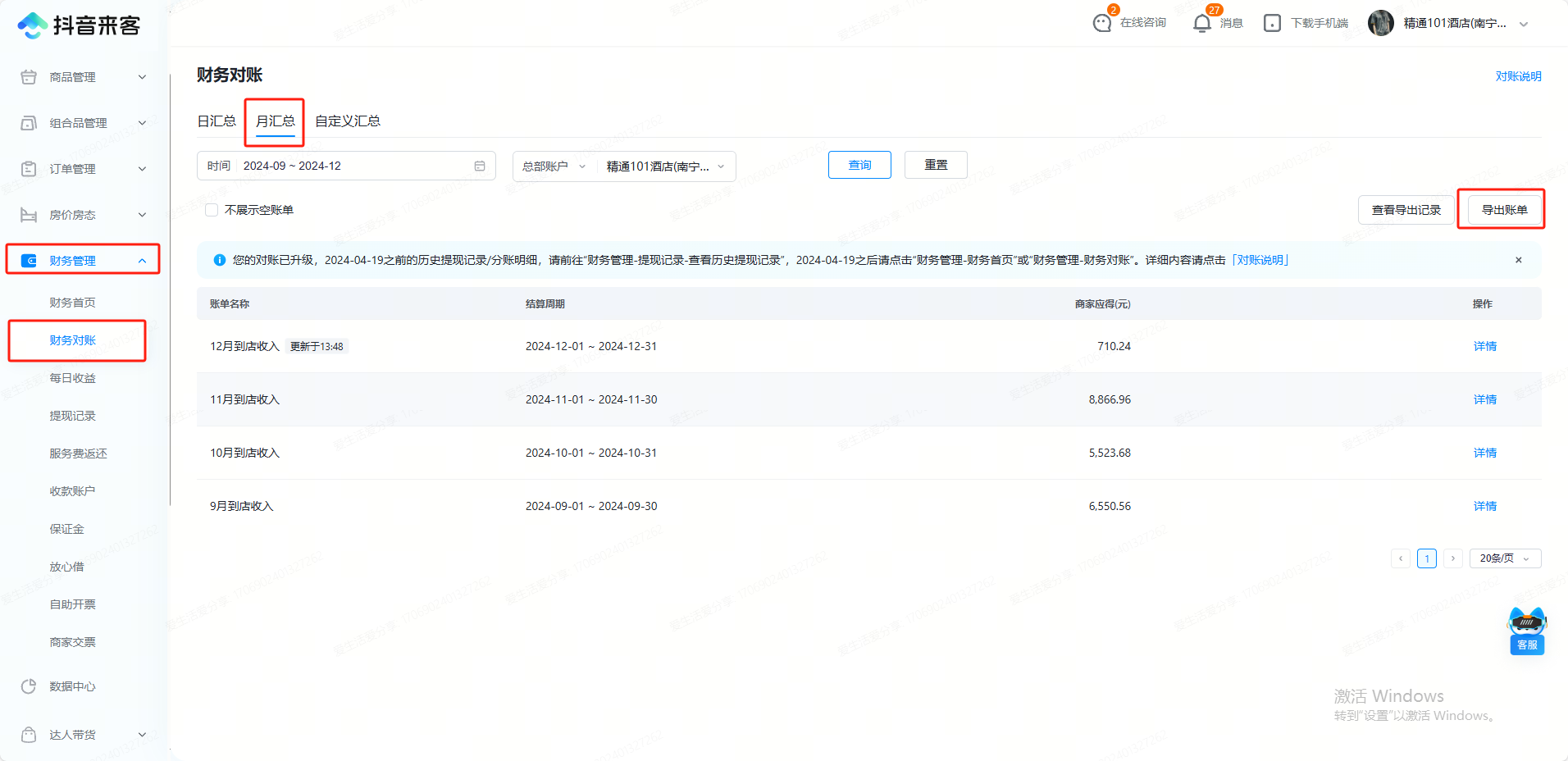Open the customer service robot icon
The height and width of the screenshot is (761, 1568).
pos(1526,630)
